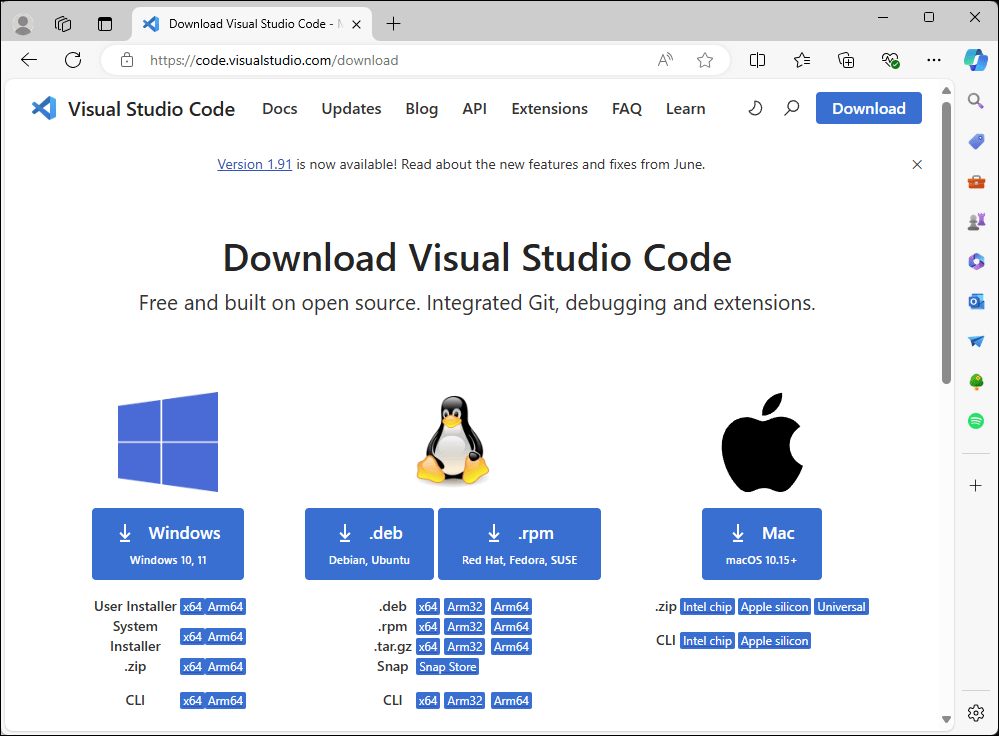Download the .rpm Red Hat package
999x736 pixels.
[519, 544]
